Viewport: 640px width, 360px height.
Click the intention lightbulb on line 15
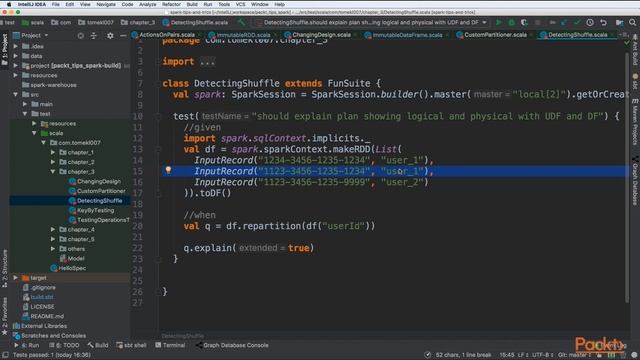(168, 170)
